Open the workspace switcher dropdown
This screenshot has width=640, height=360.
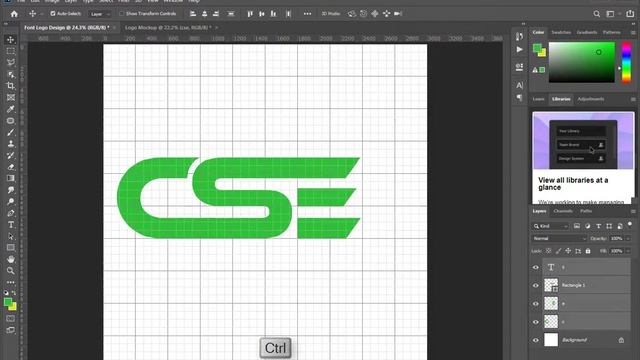tap(613, 14)
